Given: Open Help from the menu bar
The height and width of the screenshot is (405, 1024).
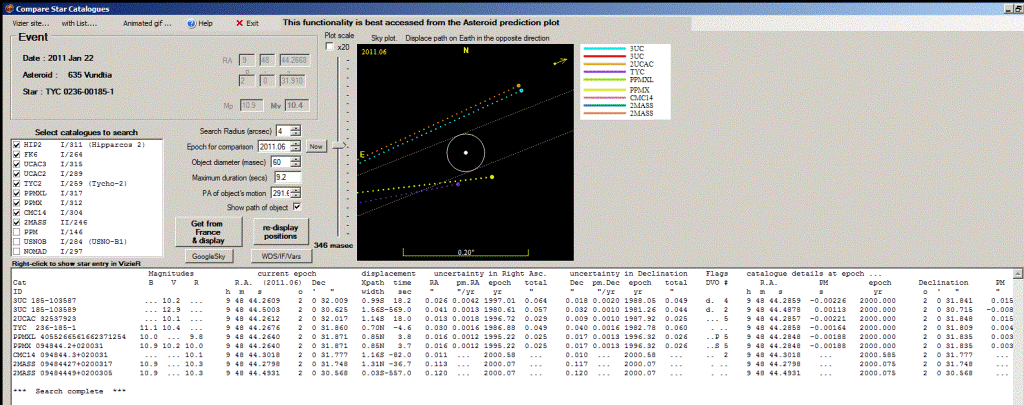Looking at the screenshot, I should [x=199, y=22].
